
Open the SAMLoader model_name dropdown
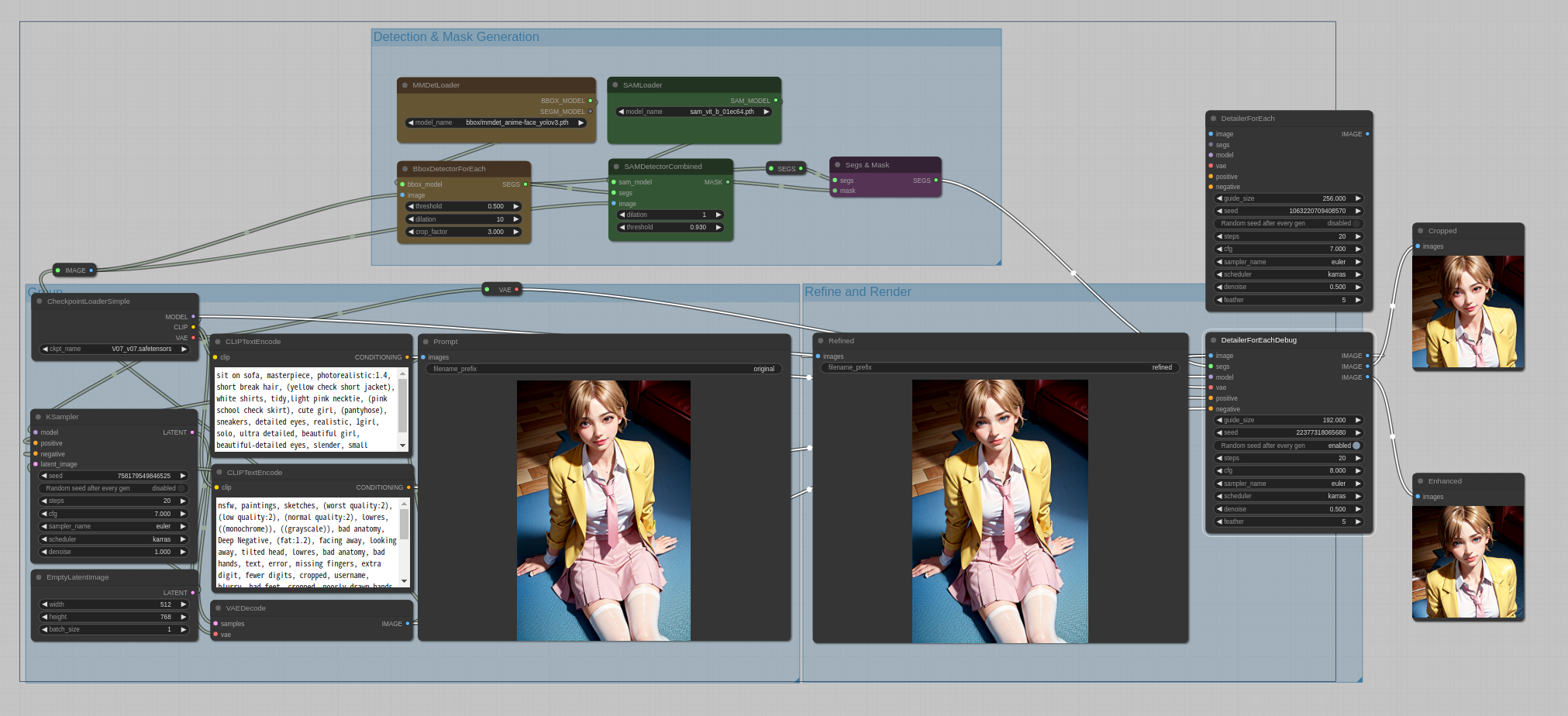(x=694, y=112)
